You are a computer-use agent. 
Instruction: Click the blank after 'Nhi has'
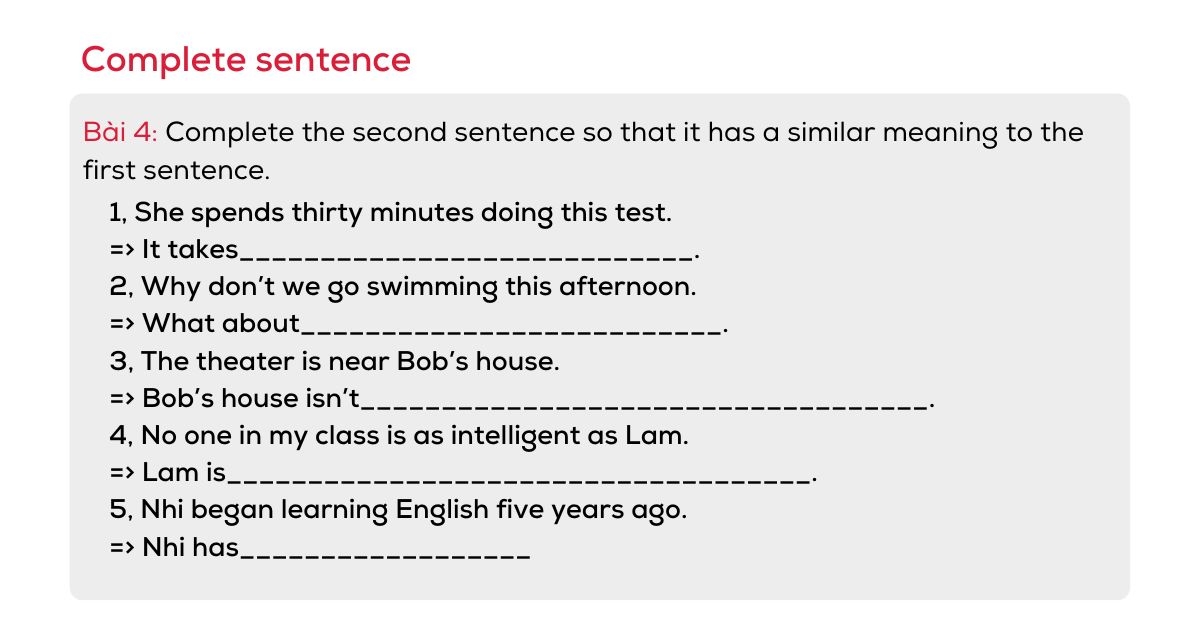pyautogui.click(x=385, y=548)
